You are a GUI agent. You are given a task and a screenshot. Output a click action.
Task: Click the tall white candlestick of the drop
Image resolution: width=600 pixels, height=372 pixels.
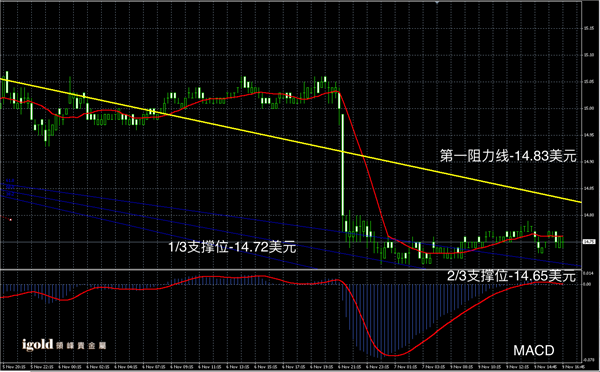pyautogui.click(x=342, y=165)
